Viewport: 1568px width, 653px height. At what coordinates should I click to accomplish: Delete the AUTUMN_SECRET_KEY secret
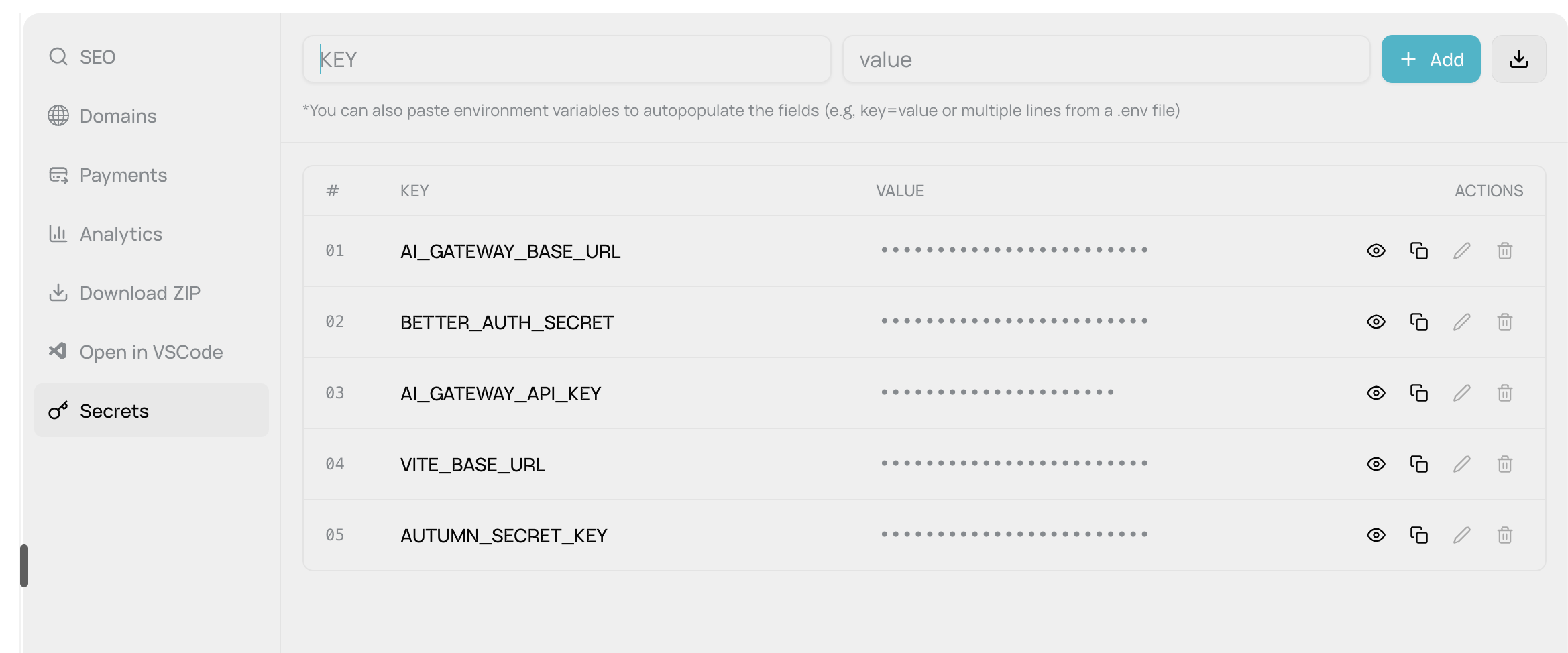[x=1504, y=535]
